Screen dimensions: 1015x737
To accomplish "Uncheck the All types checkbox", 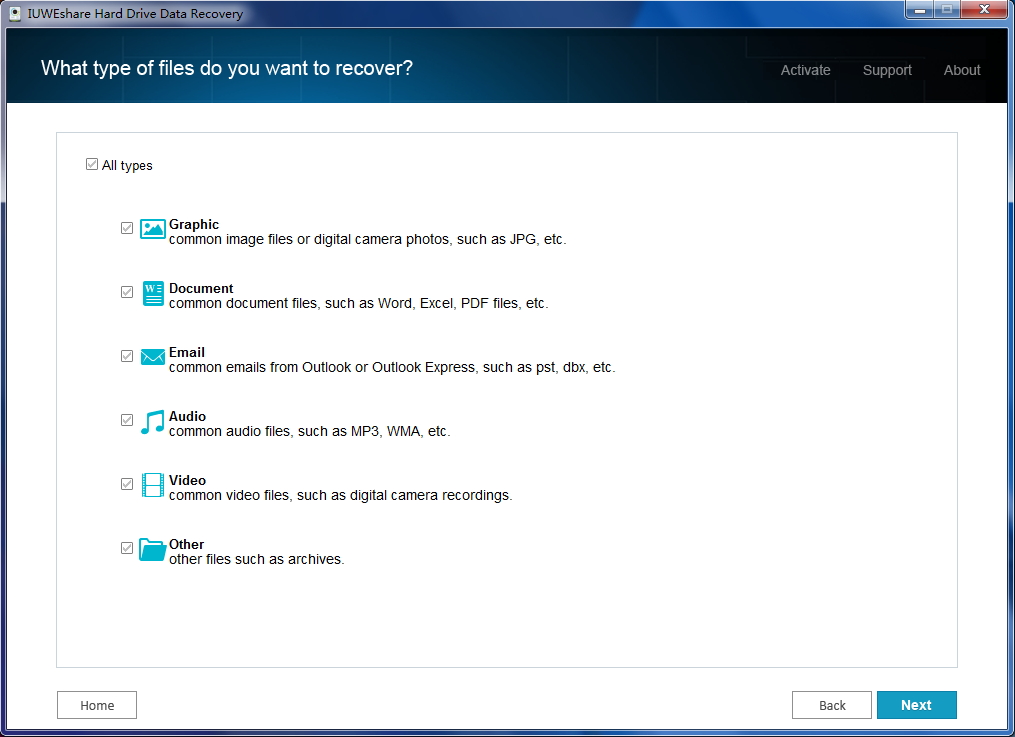I will point(92,164).
